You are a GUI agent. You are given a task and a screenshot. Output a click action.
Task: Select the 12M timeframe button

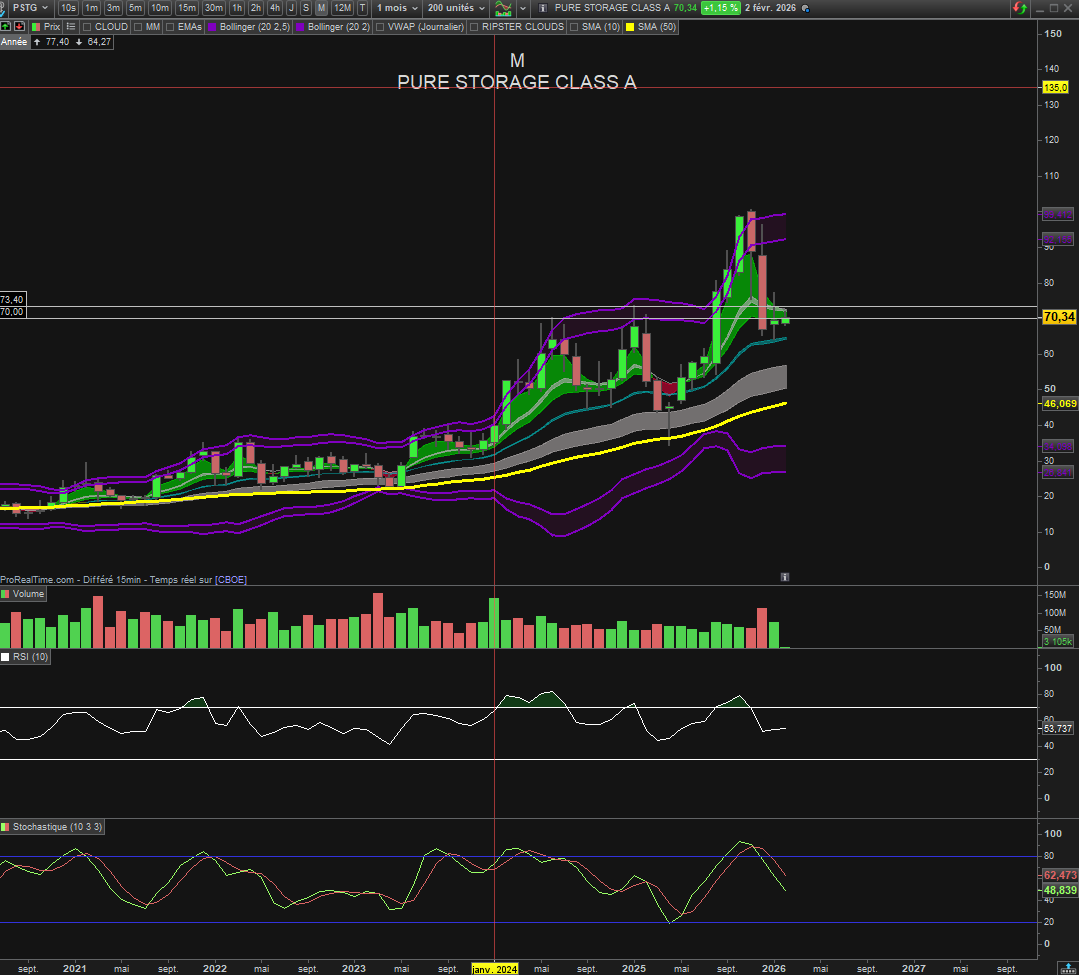(342, 8)
